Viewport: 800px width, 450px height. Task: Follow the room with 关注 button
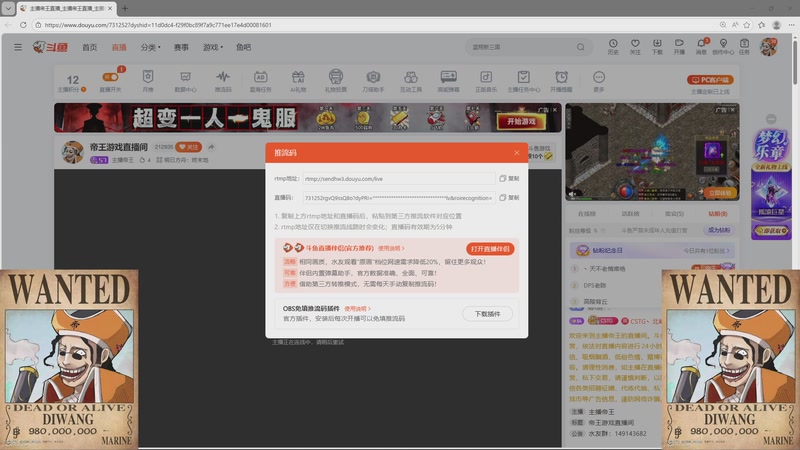(188, 147)
